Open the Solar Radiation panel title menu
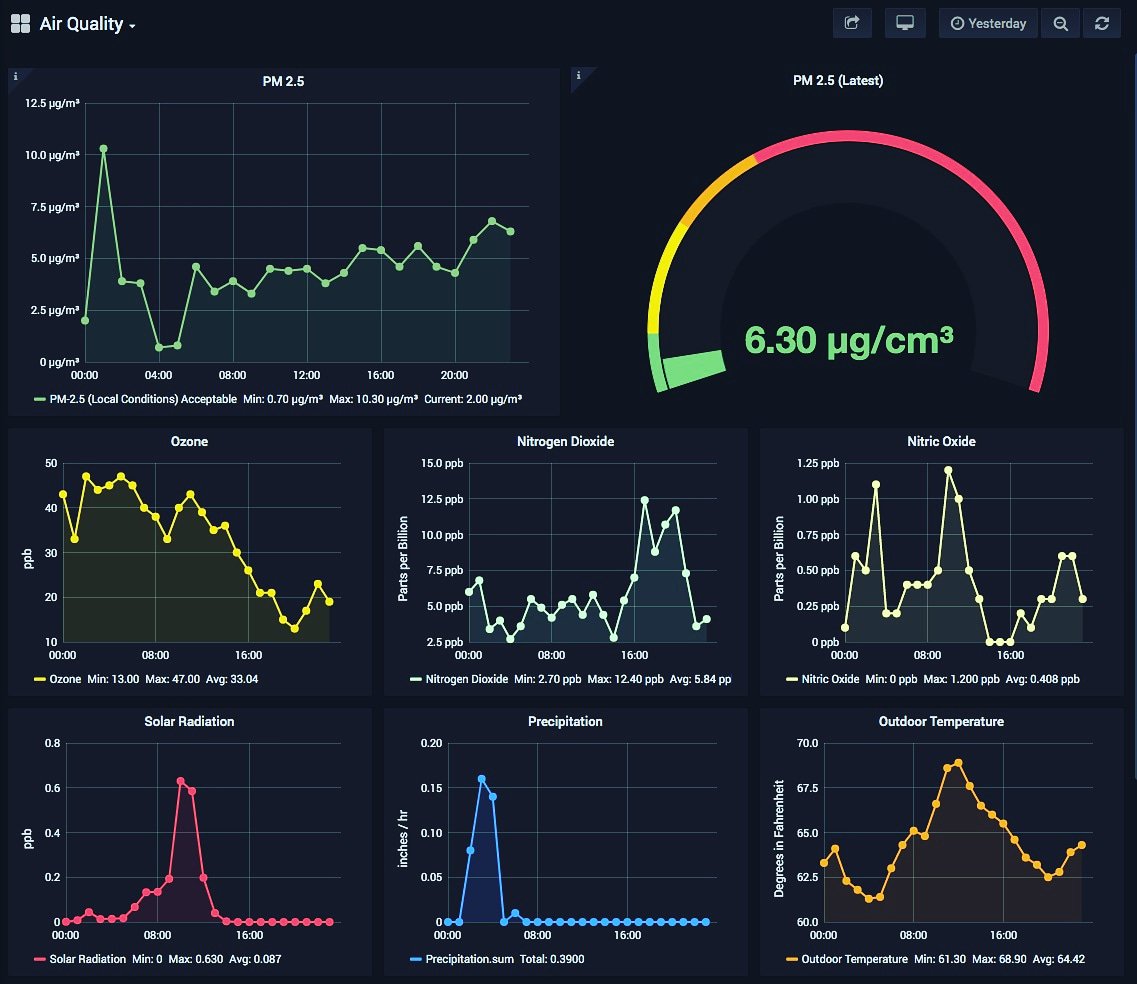The width and height of the screenshot is (1137, 984). (189, 721)
